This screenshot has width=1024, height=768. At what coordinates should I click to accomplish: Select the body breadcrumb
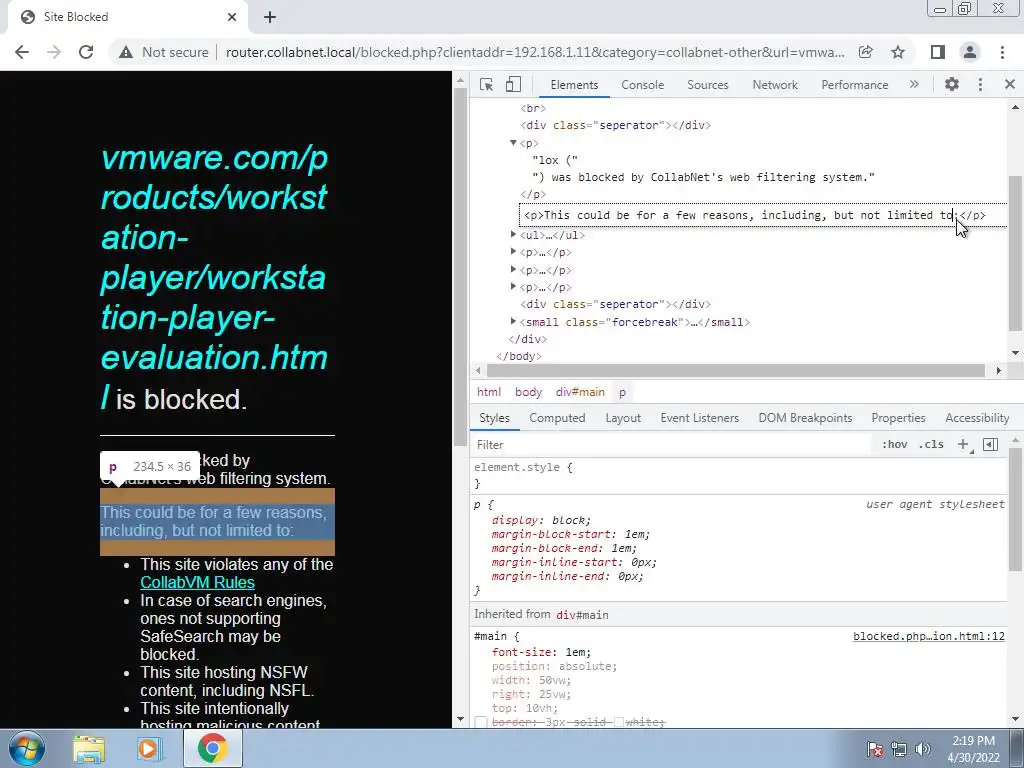(x=528, y=392)
